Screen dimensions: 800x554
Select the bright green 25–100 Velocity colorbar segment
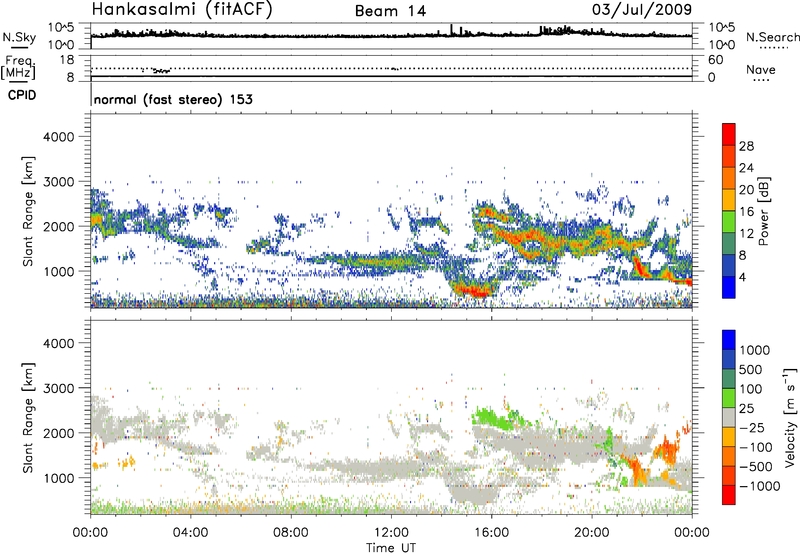click(x=729, y=398)
